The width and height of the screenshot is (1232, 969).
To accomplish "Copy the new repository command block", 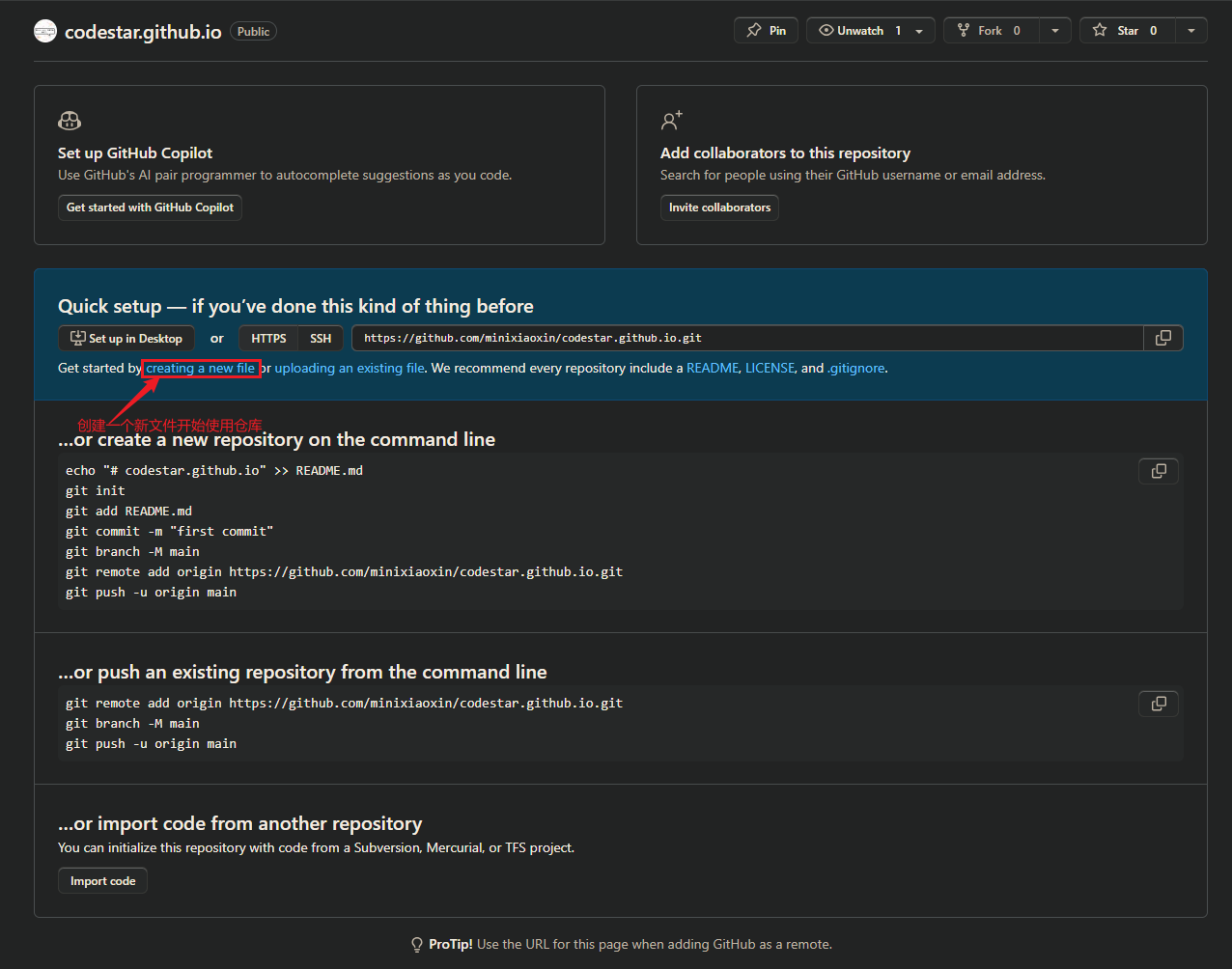I will 1159,471.
